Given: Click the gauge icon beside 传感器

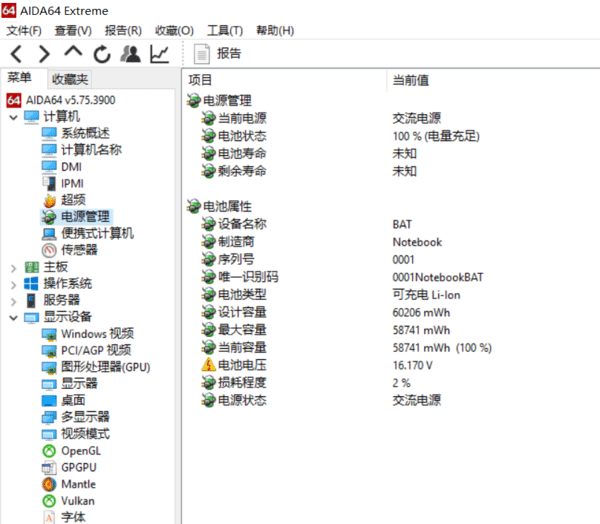Looking at the screenshot, I should point(49,250).
